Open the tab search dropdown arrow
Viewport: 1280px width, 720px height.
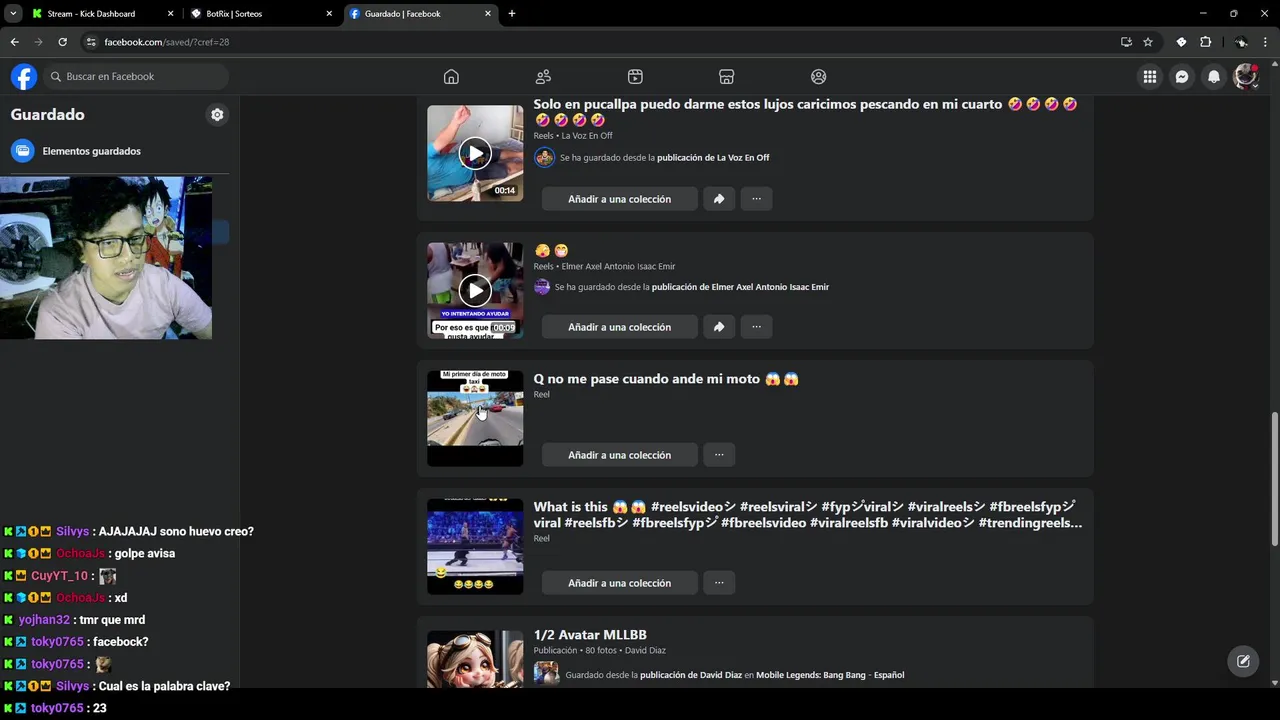(13, 14)
